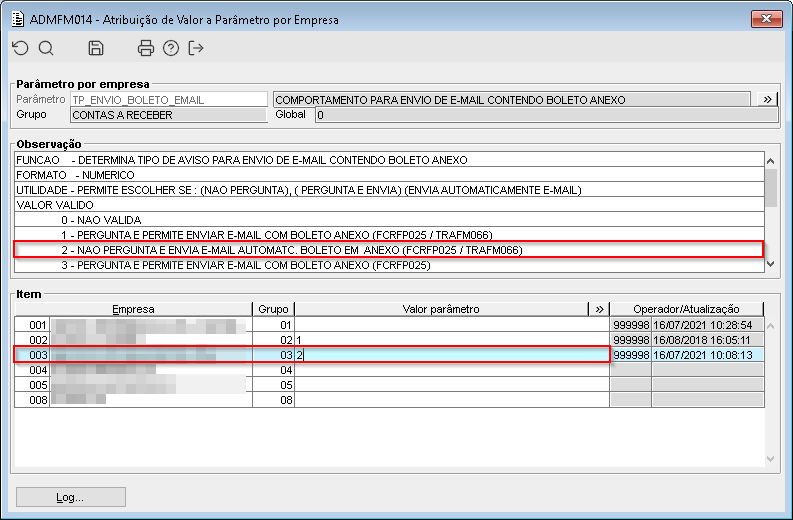Image resolution: width=793 pixels, height=520 pixels.
Task: Save changes with the floppy disk icon
Action: pyautogui.click(x=96, y=48)
